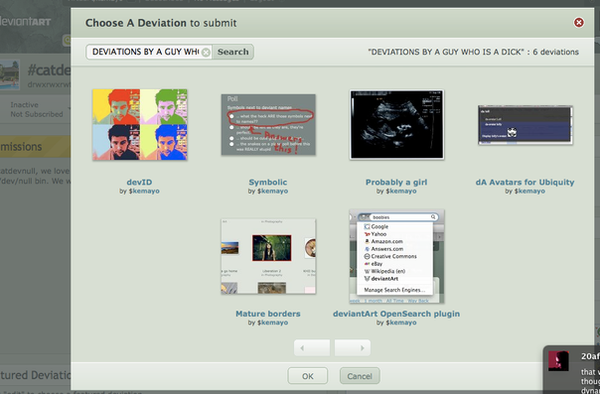Open the devID title link

pos(139,182)
